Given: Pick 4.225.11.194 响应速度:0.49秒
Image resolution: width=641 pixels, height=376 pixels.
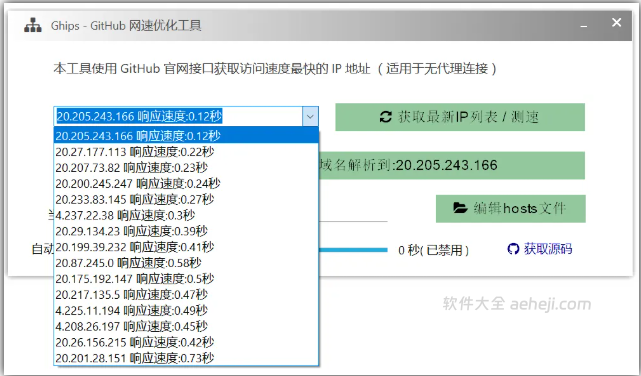Looking at the screenshot, I should tap(186, 310).
